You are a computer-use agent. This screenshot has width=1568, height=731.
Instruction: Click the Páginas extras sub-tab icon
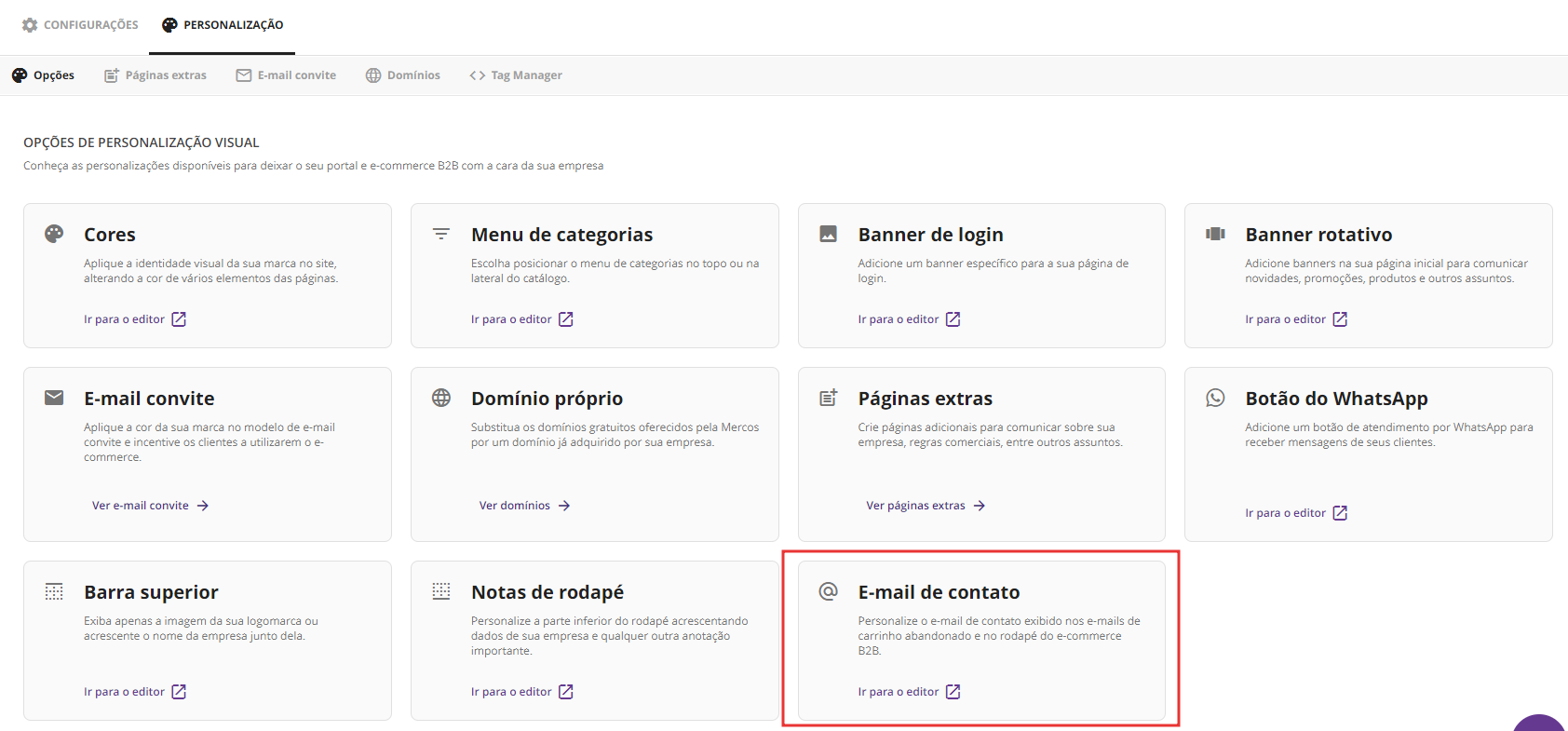[x=112, y=75]
